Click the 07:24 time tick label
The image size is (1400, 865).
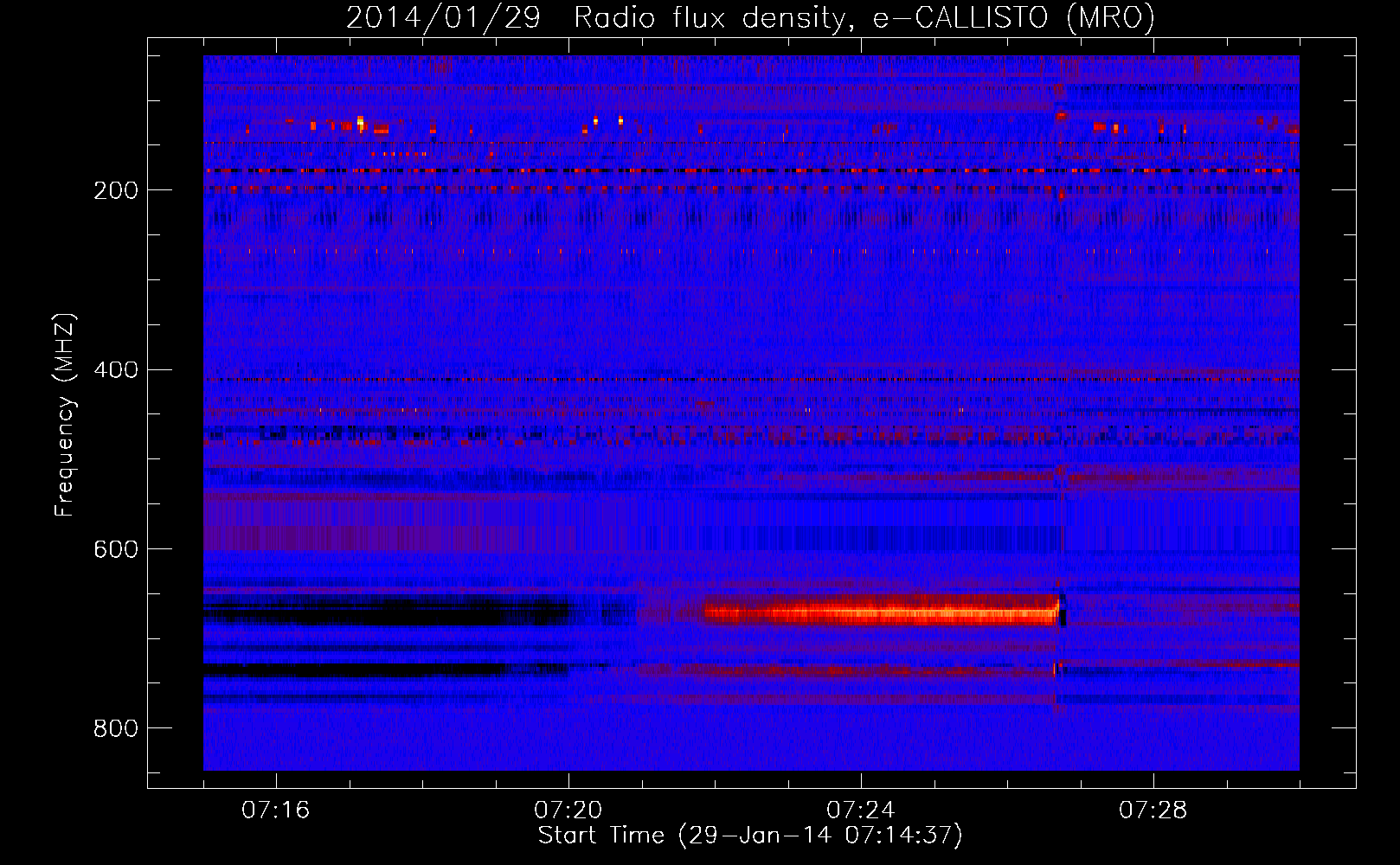pyautogui.click(x=861, y=811)
